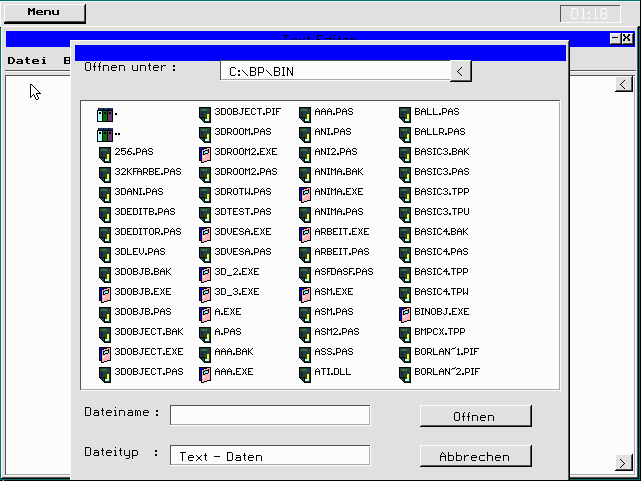This screenshot has width=641, height=481.
Task: Click the current directory '.' folder icon
Action: click(x=105, y=113)
